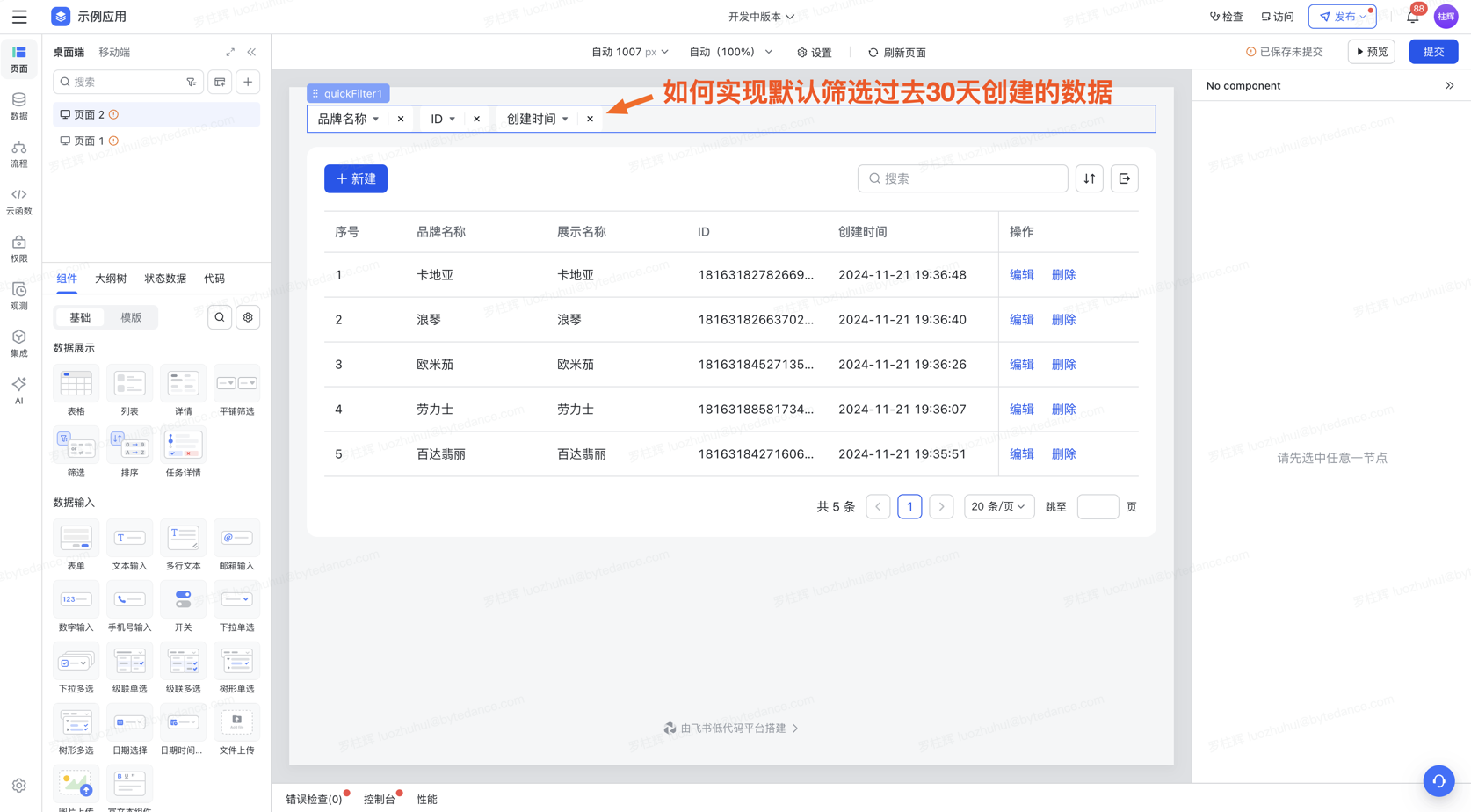Screen dimensions: 1471x812
Task: Click the 预览 preview button
Action: (x=1372, y=52)
